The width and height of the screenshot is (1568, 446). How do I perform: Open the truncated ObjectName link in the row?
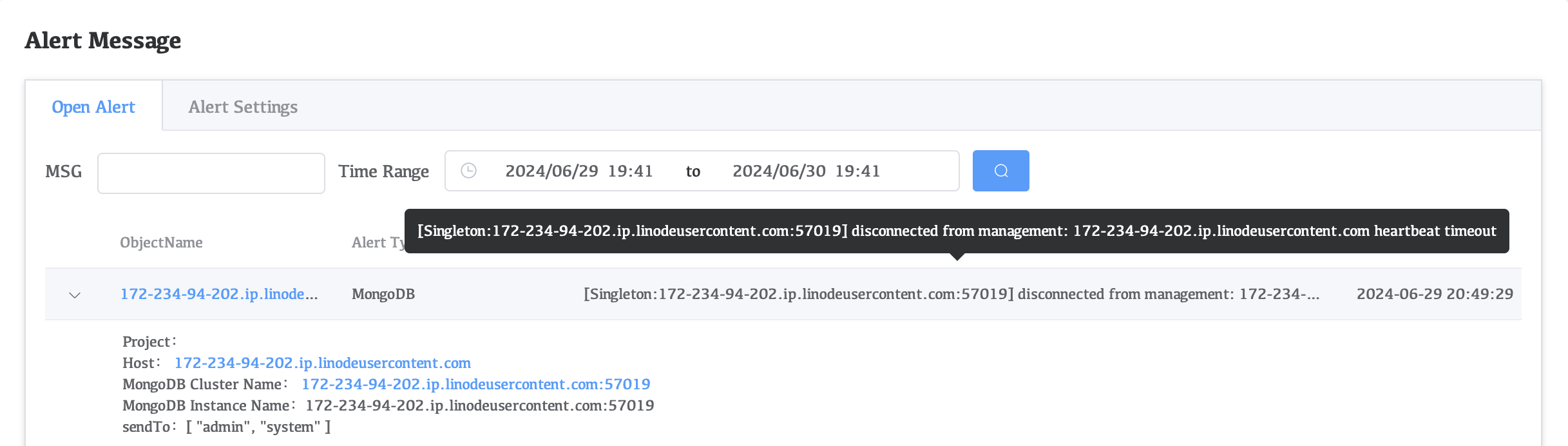click(219, 295)
